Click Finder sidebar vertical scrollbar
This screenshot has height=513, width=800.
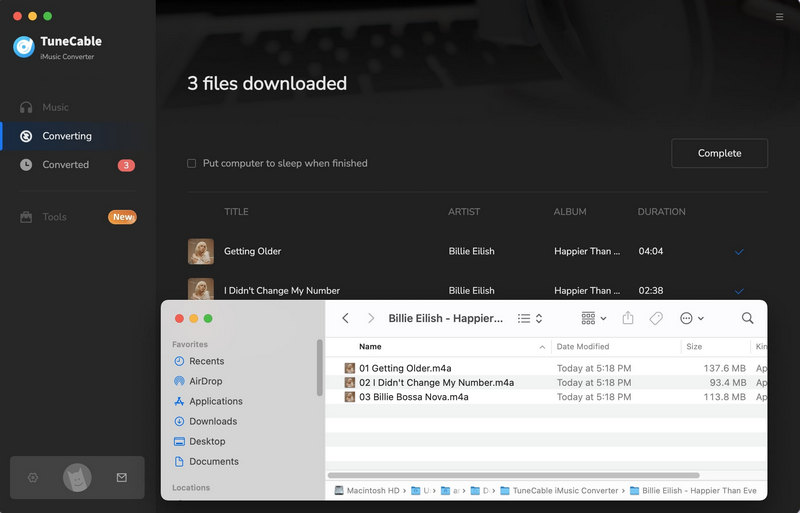[319, 368]
